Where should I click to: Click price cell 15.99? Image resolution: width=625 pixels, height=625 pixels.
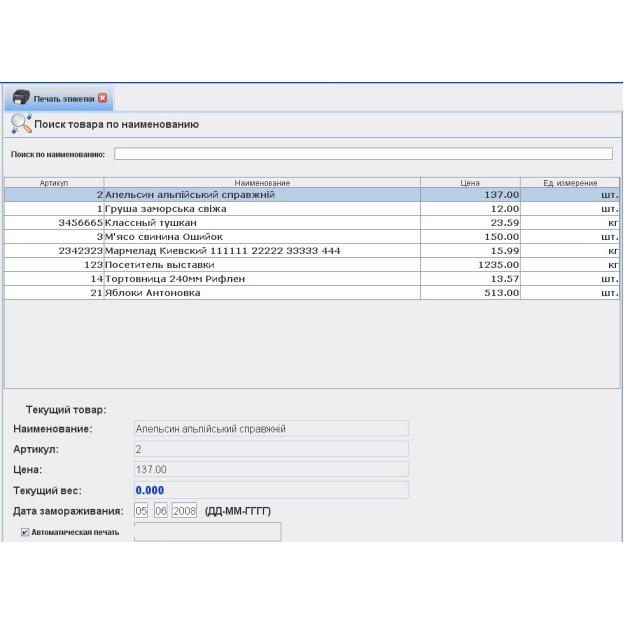pyautogui.click(x=470, y=251)
